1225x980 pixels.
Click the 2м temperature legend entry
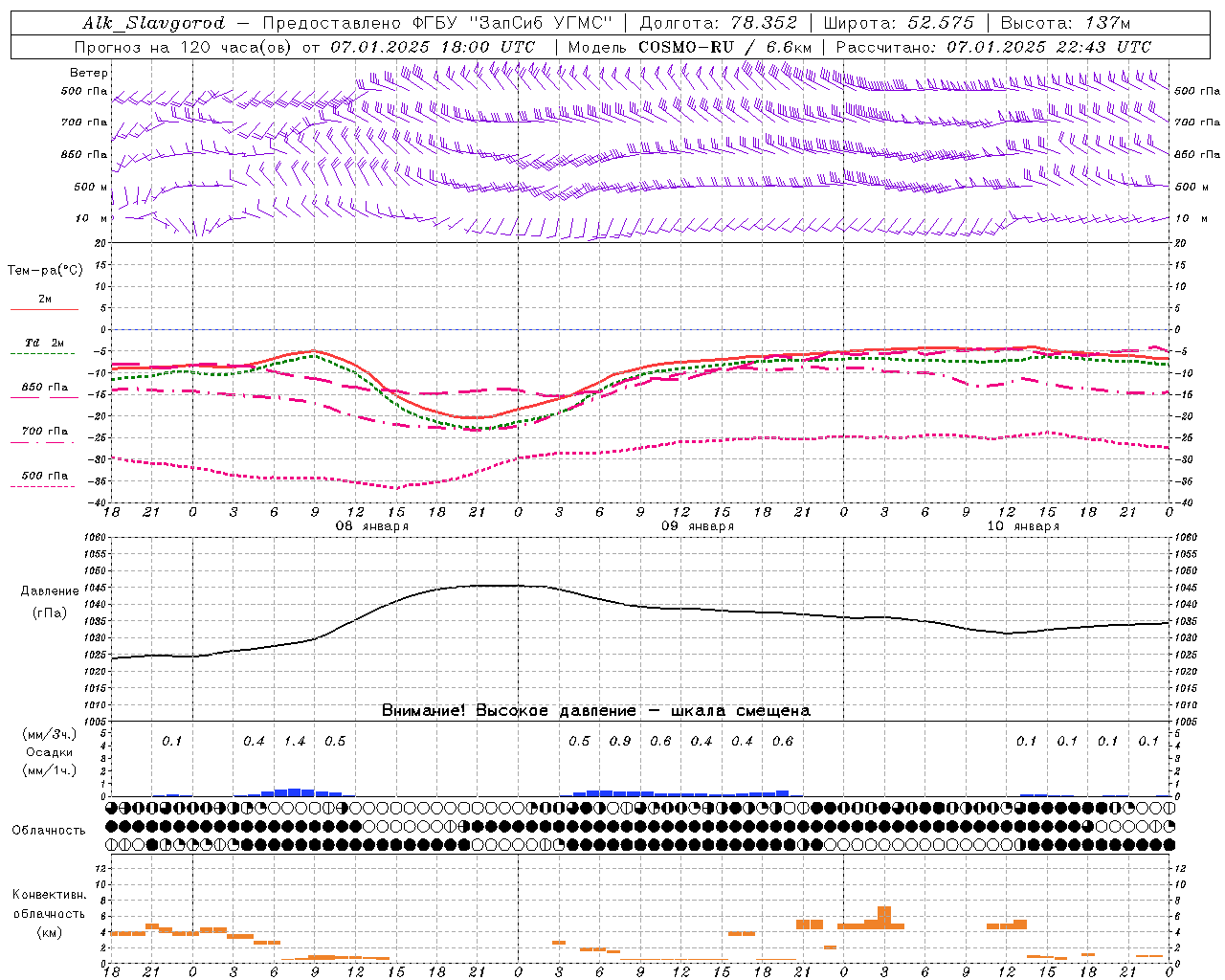45,300
